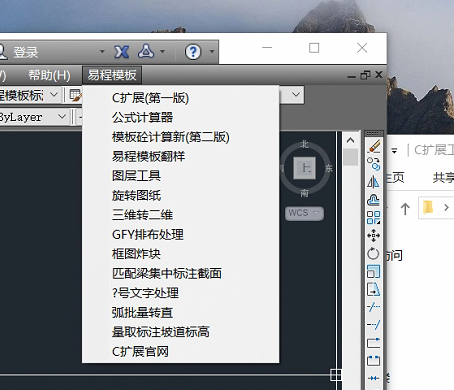Grab the Modify toolbar grip handle
This screenshot has height=390, width=454.
tap(374, 134)
